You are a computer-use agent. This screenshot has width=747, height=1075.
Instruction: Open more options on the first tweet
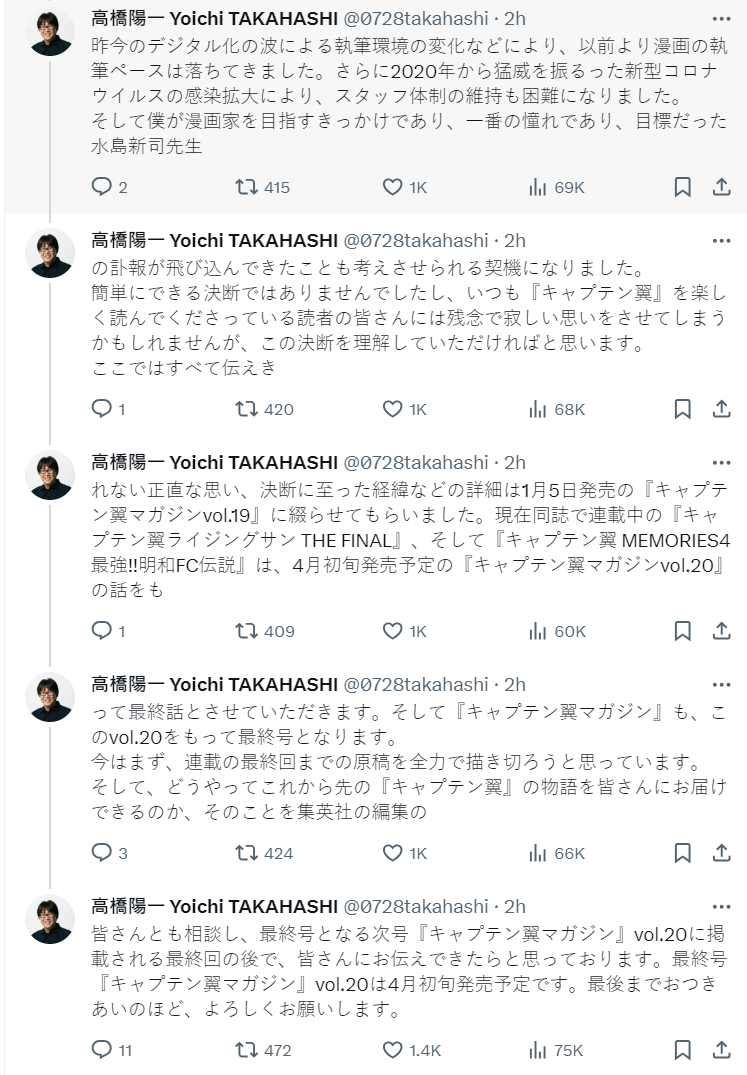click(x=721, y=18)
